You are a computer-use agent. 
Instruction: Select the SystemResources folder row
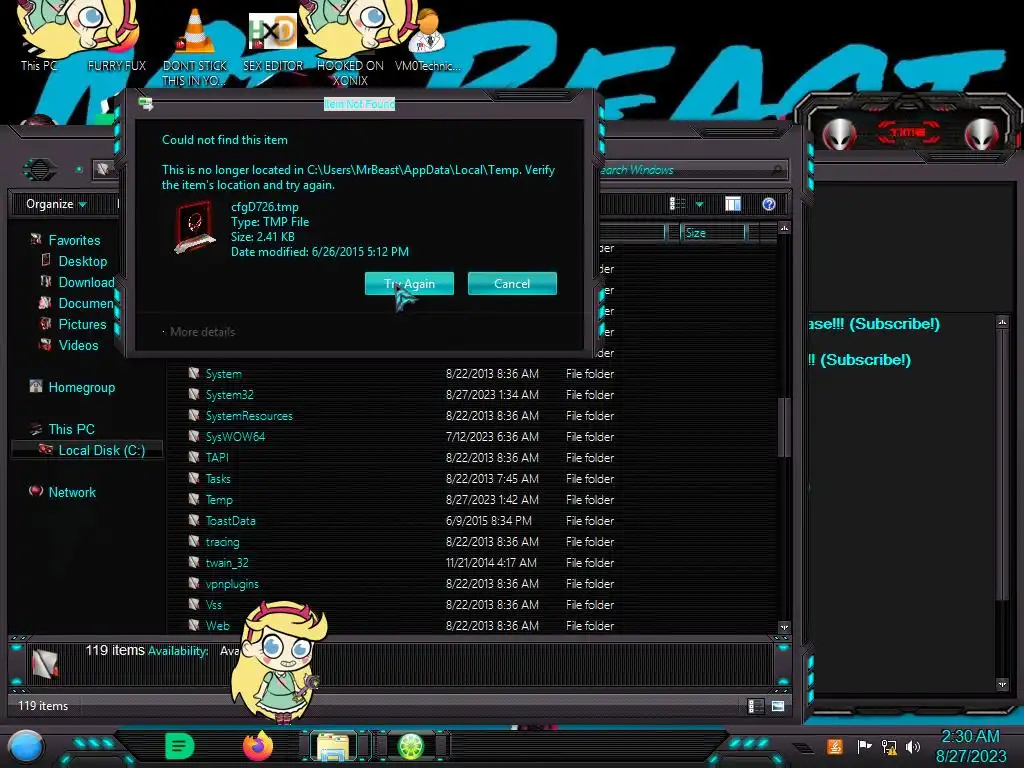tap(472, 415)
